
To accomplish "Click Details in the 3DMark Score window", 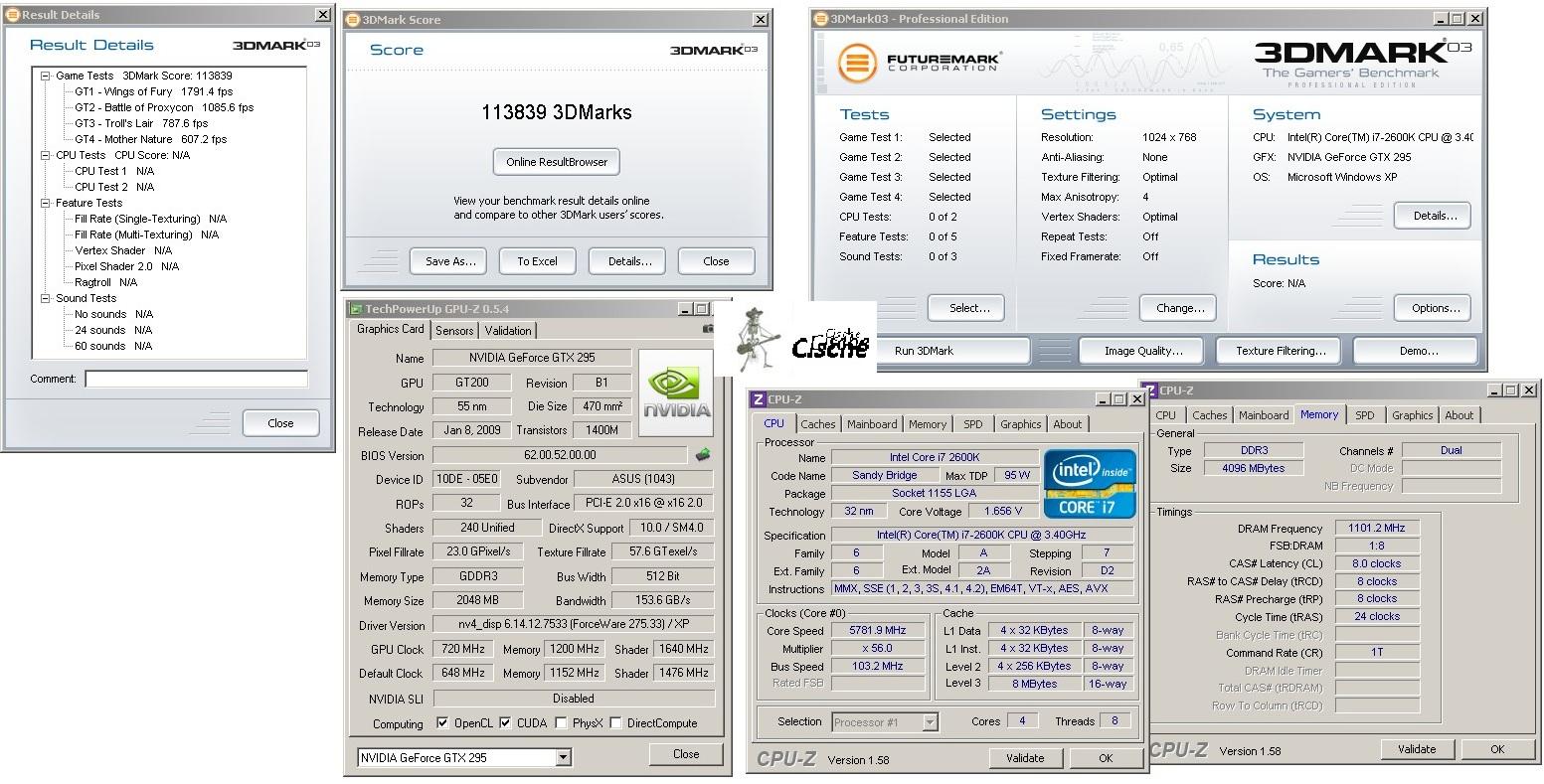I will (x=629, y=261).
